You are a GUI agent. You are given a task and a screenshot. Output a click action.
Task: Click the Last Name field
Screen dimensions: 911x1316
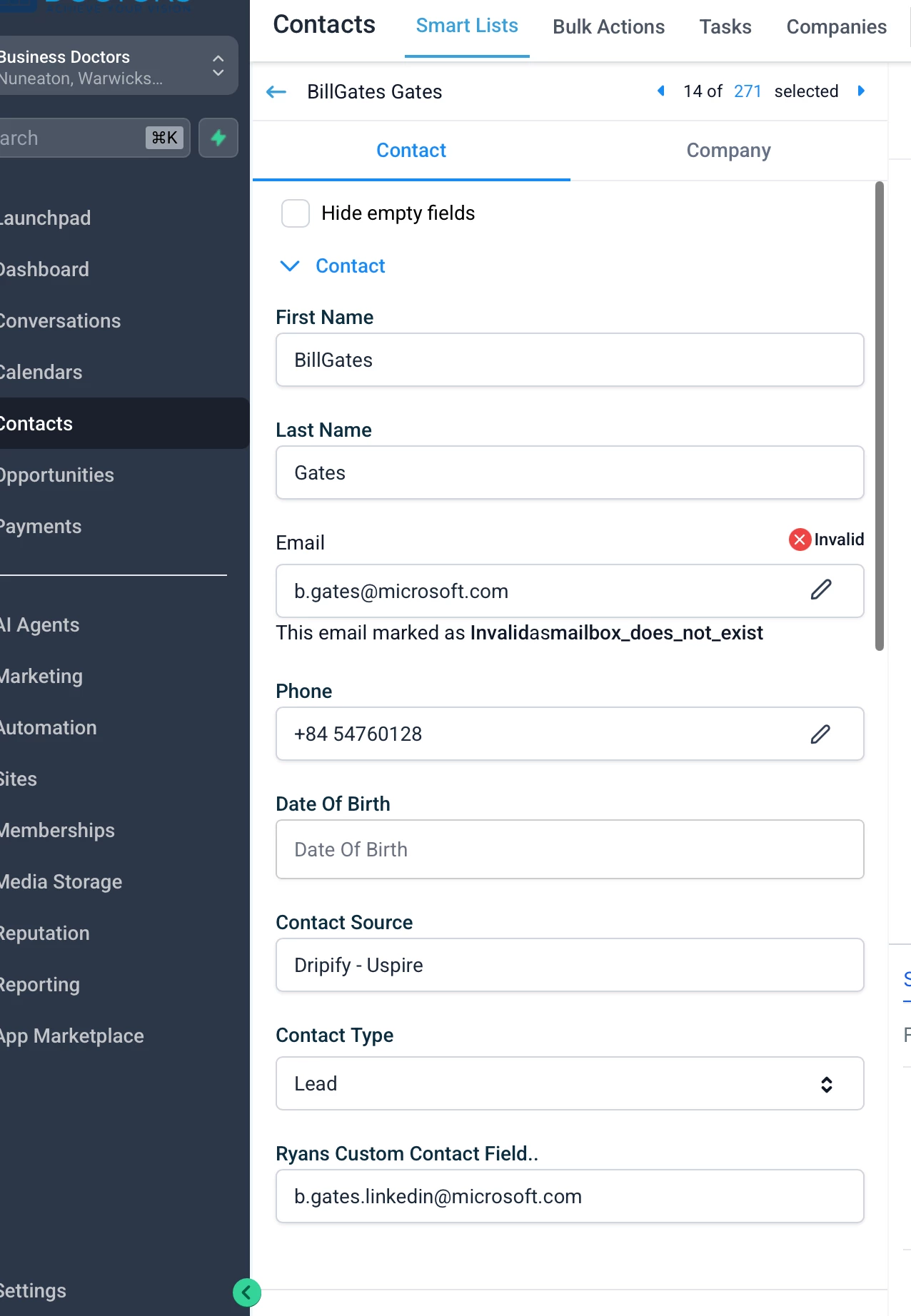[570, 472]
